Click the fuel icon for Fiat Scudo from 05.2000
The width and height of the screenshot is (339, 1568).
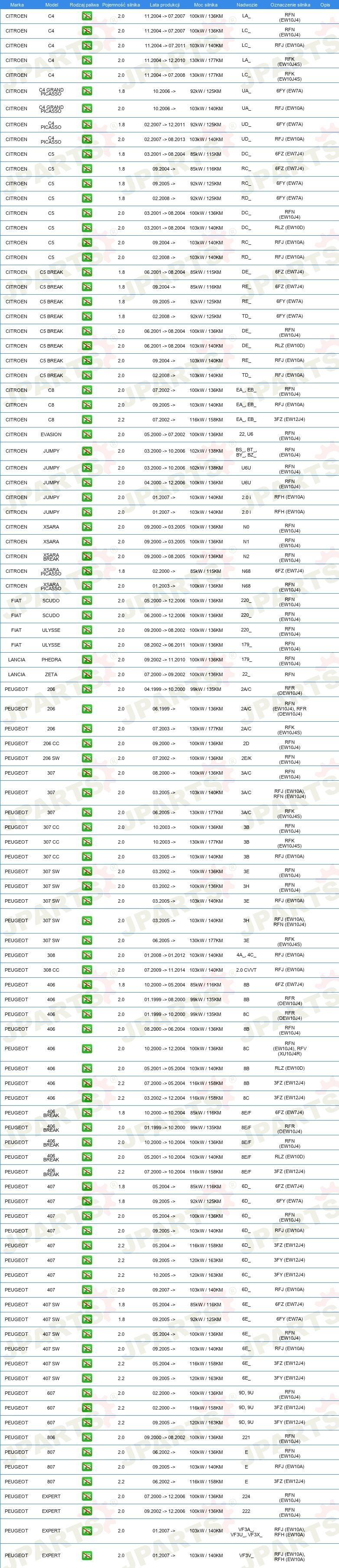(x=87, y=601)
